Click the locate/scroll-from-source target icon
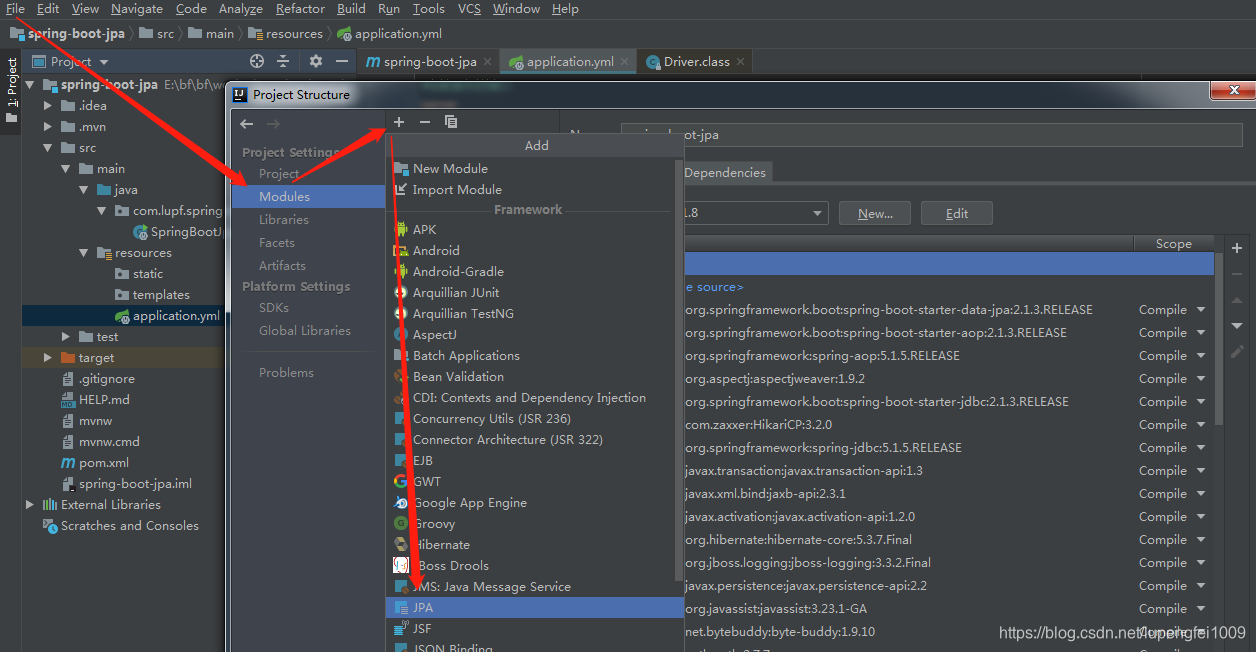This screenshot has width=1256, height=652. click(257, 61)
